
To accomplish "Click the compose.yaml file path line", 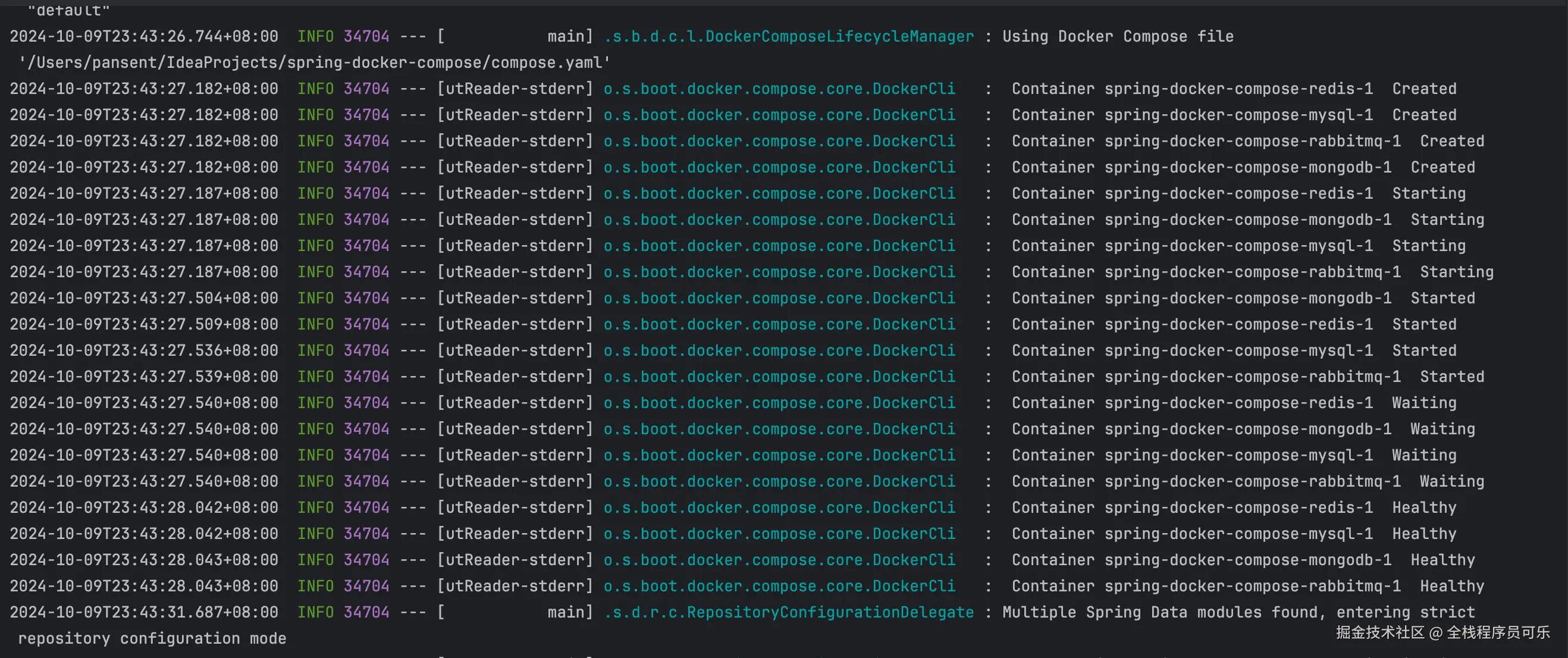I will click(314, 62).
